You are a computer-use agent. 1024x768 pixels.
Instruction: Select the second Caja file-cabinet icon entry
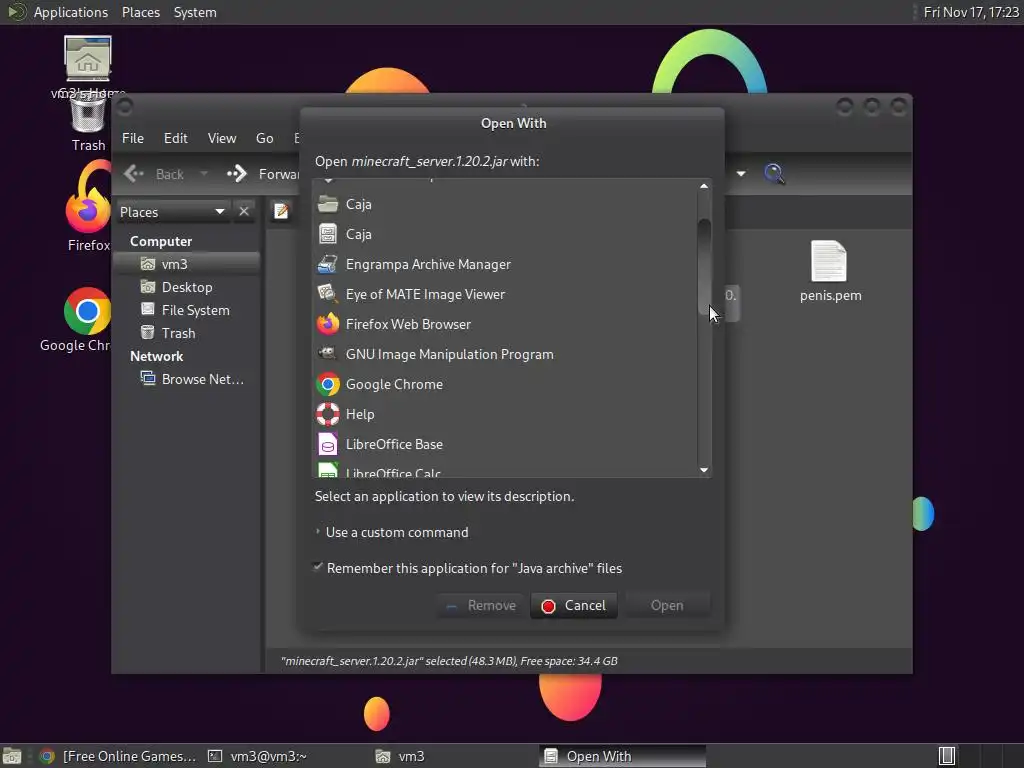(x=328, y=234)
